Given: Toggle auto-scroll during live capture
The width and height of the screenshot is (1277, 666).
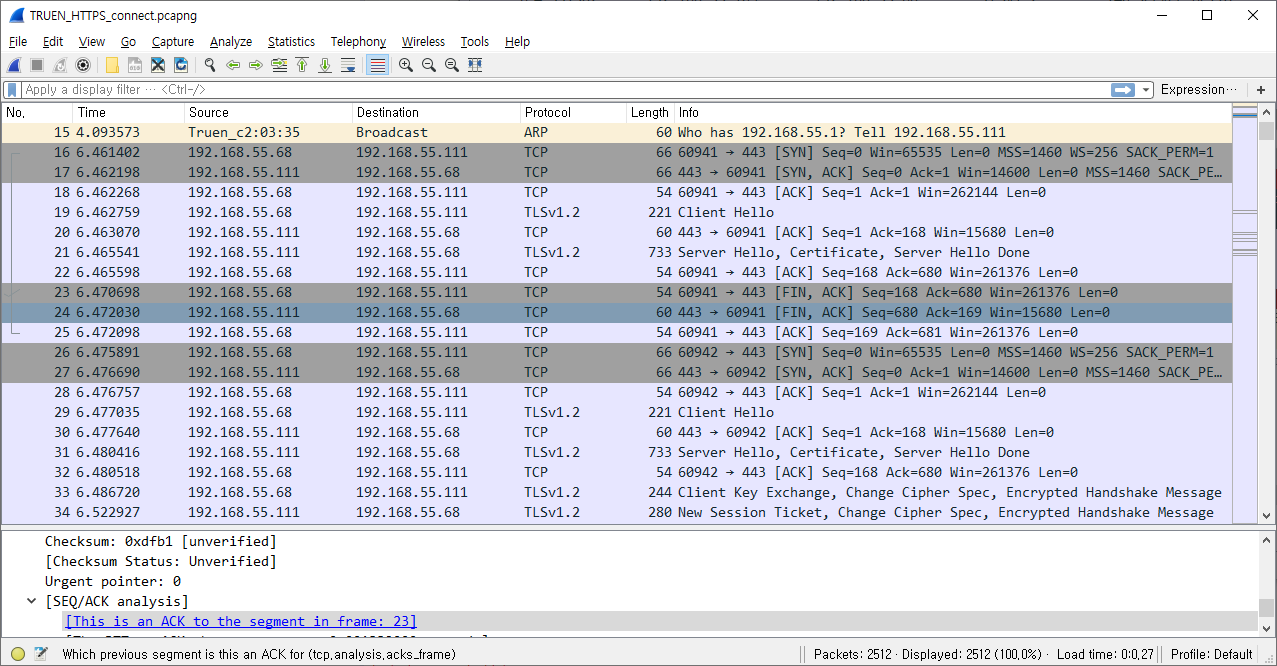Looking at the screenshot, I should (x=348, y=65).
